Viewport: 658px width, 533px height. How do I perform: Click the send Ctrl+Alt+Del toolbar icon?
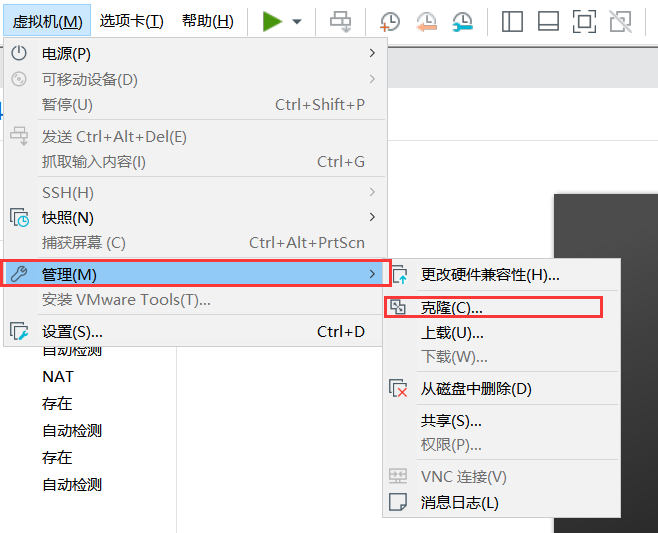tap(340, 21)
